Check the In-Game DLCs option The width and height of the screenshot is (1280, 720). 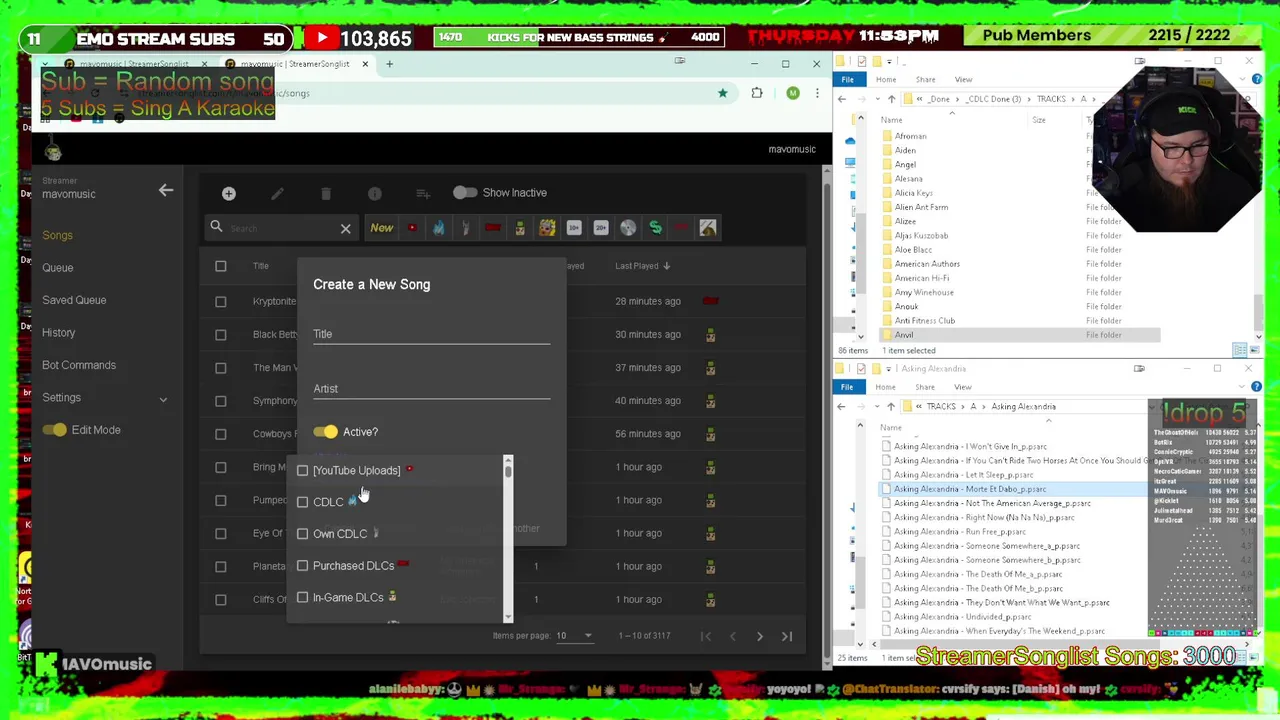tap(302, 598)
